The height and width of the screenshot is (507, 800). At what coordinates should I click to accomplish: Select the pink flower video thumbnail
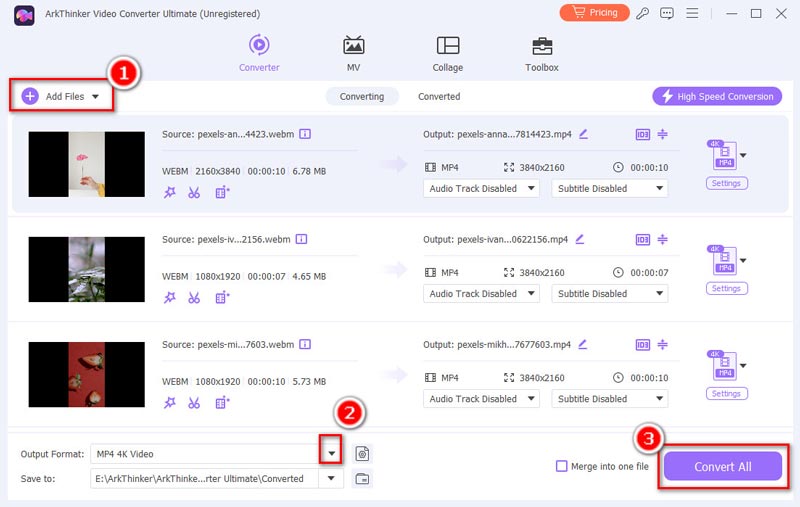[86, 164]
